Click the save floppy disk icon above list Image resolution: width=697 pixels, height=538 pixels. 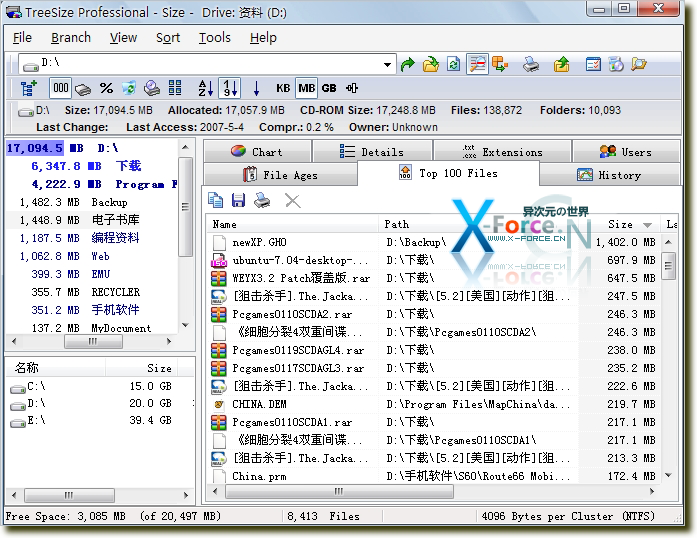(238, 201)
